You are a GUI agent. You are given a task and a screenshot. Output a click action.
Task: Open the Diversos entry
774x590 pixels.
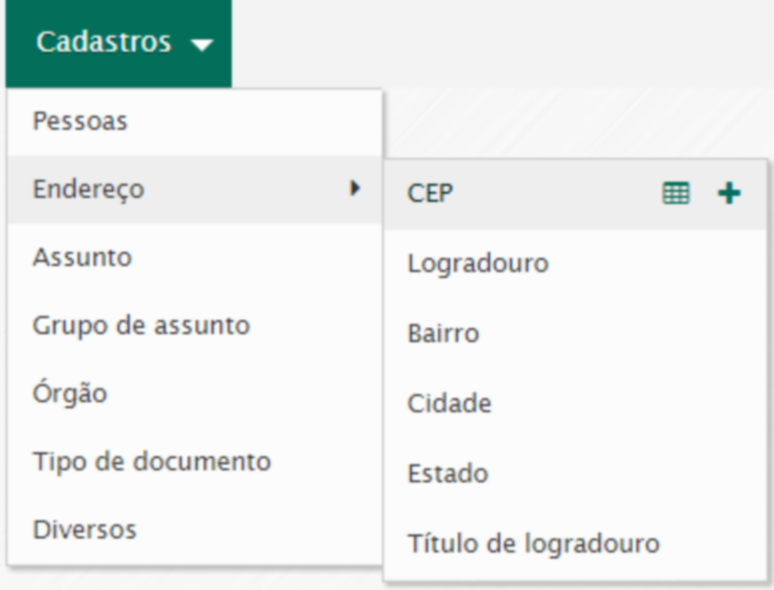pyautogui.click(x=84, y=529)
